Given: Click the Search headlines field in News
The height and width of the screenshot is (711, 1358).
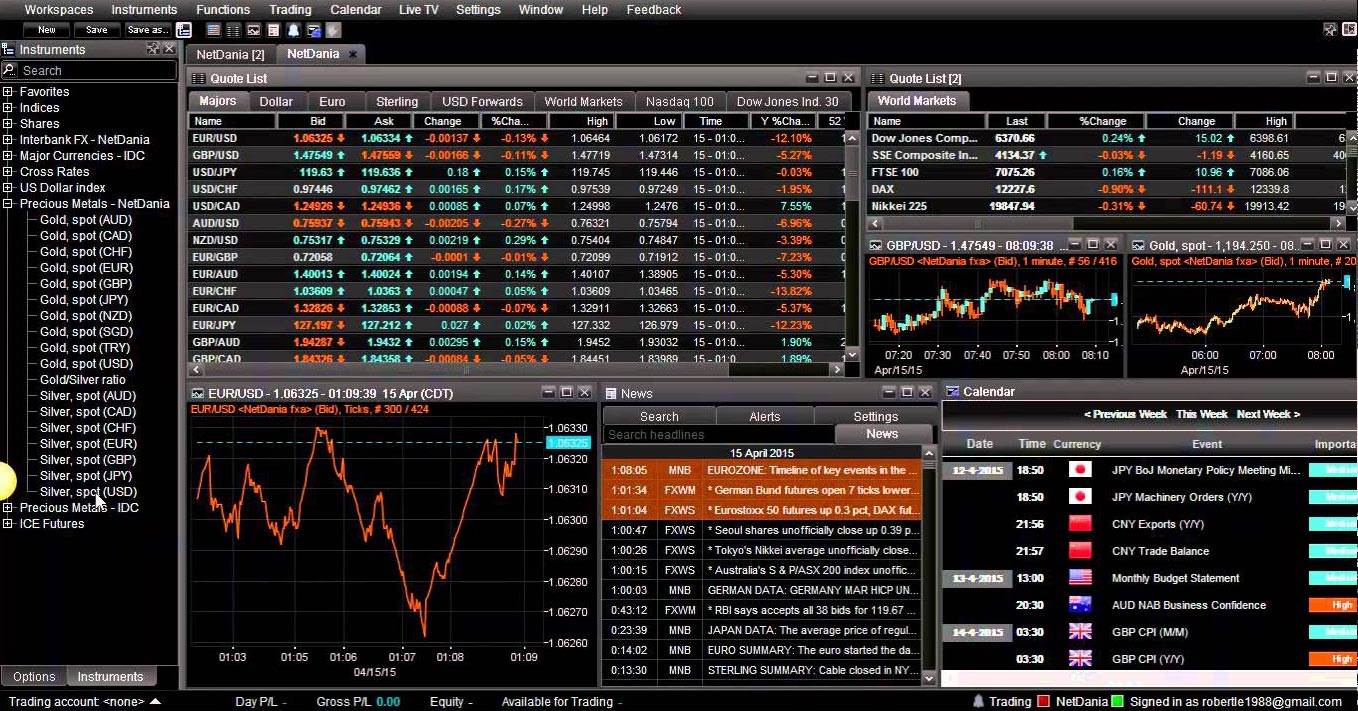Looking at the screenshot, I should point(719,435).
